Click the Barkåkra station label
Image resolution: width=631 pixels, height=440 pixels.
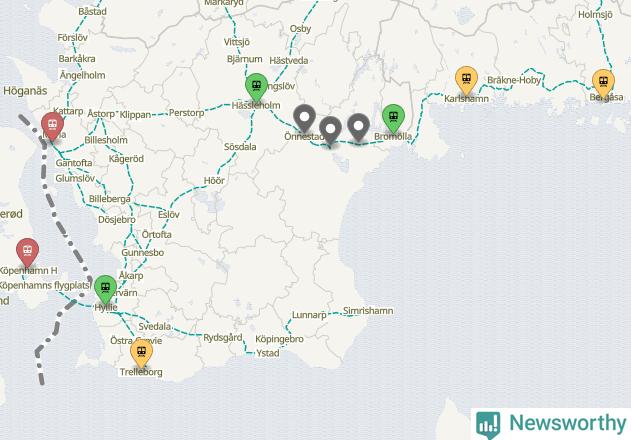[x=77, y=59]
